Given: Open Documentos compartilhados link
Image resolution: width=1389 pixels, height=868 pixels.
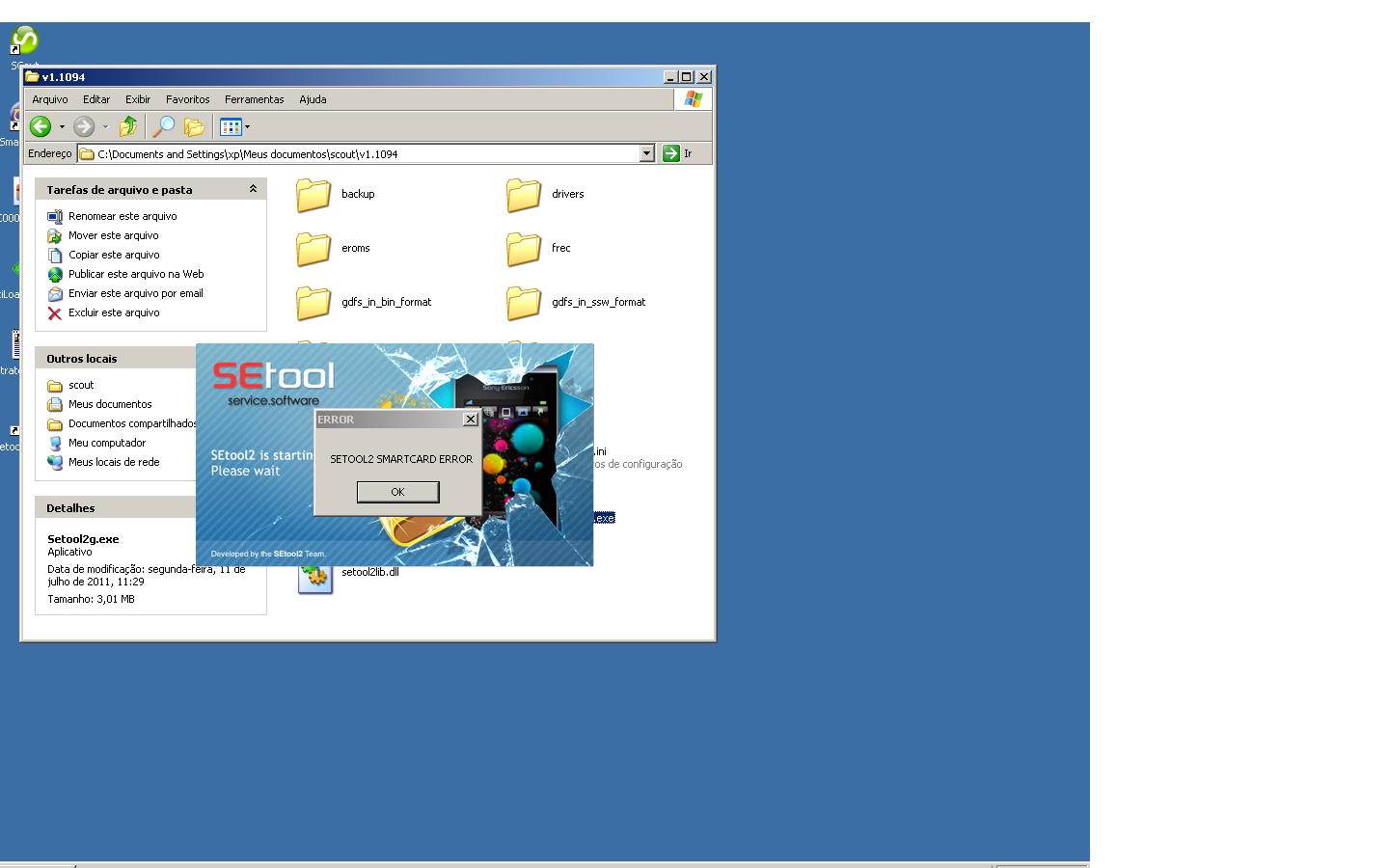Looking at the screenshot, I should click(132, 423).
